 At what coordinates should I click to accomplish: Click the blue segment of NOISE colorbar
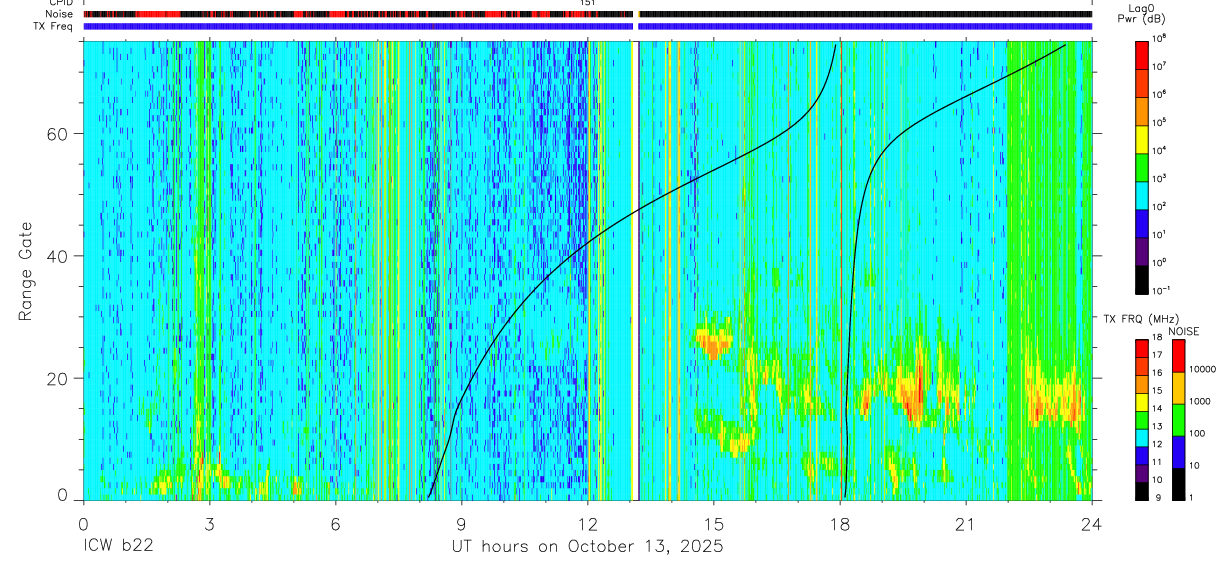pos(1178,452)
